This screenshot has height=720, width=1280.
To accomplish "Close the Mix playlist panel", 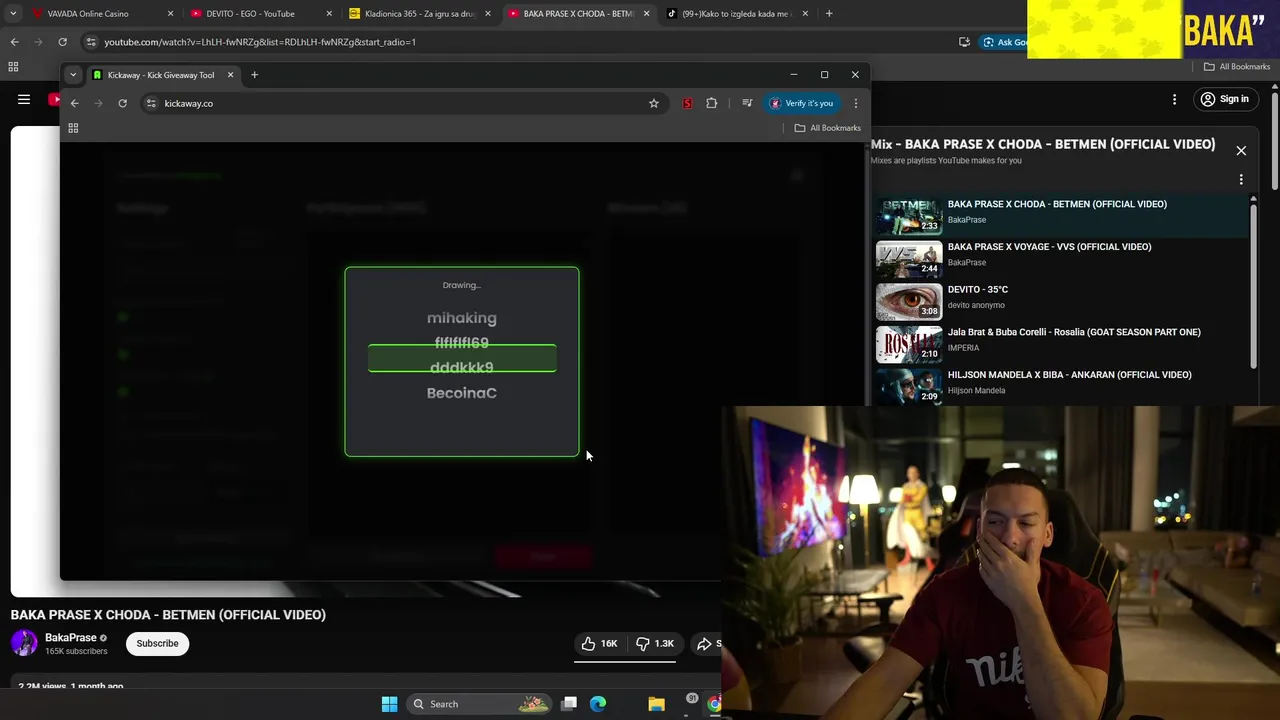I will click(1241, 151).
